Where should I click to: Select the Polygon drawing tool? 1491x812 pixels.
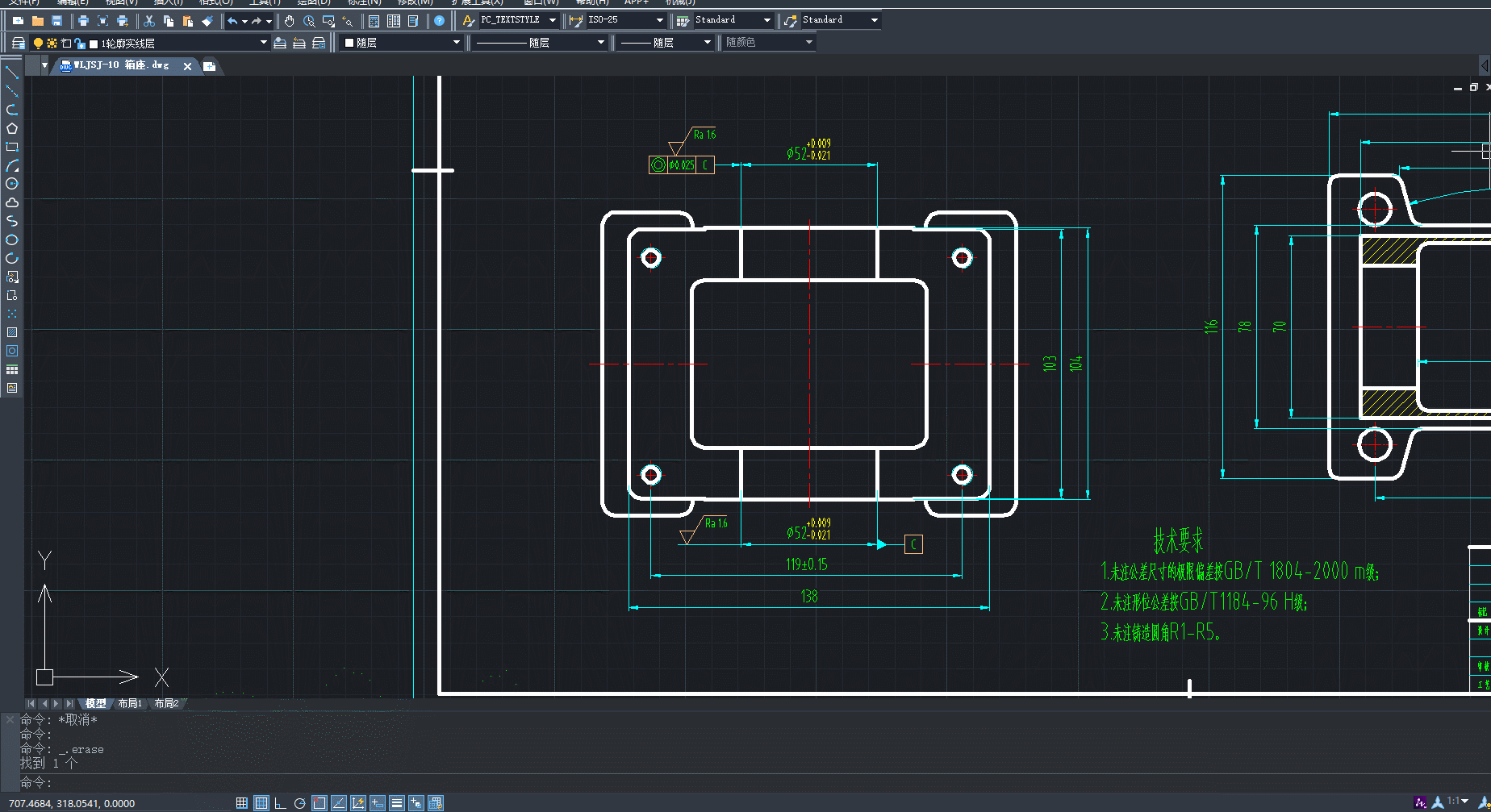(x=12, y=128)
